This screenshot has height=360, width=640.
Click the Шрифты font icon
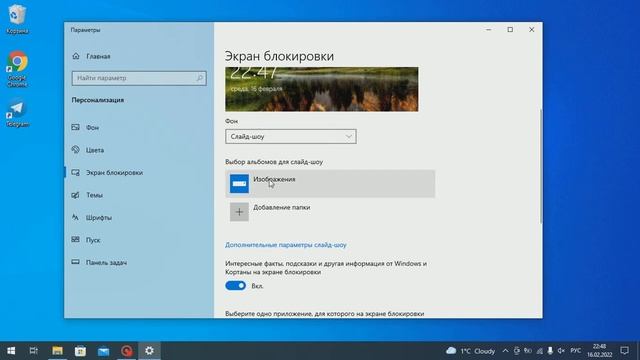76,217
